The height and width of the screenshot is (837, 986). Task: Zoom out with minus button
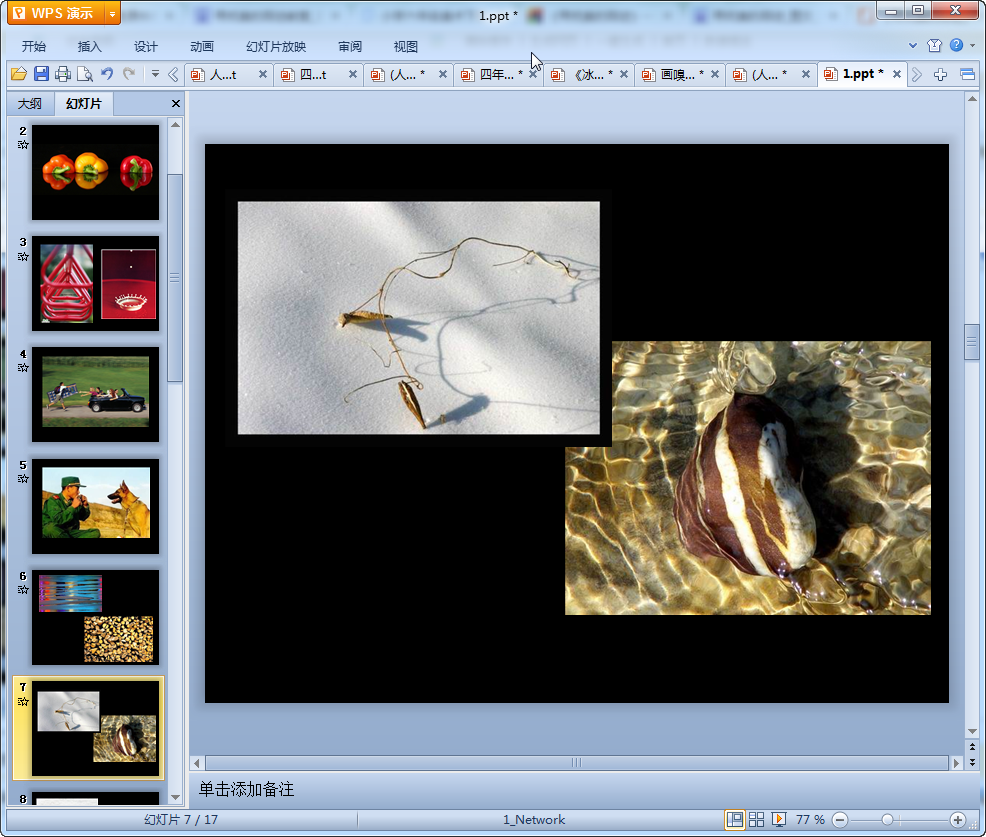coord(840,819)
